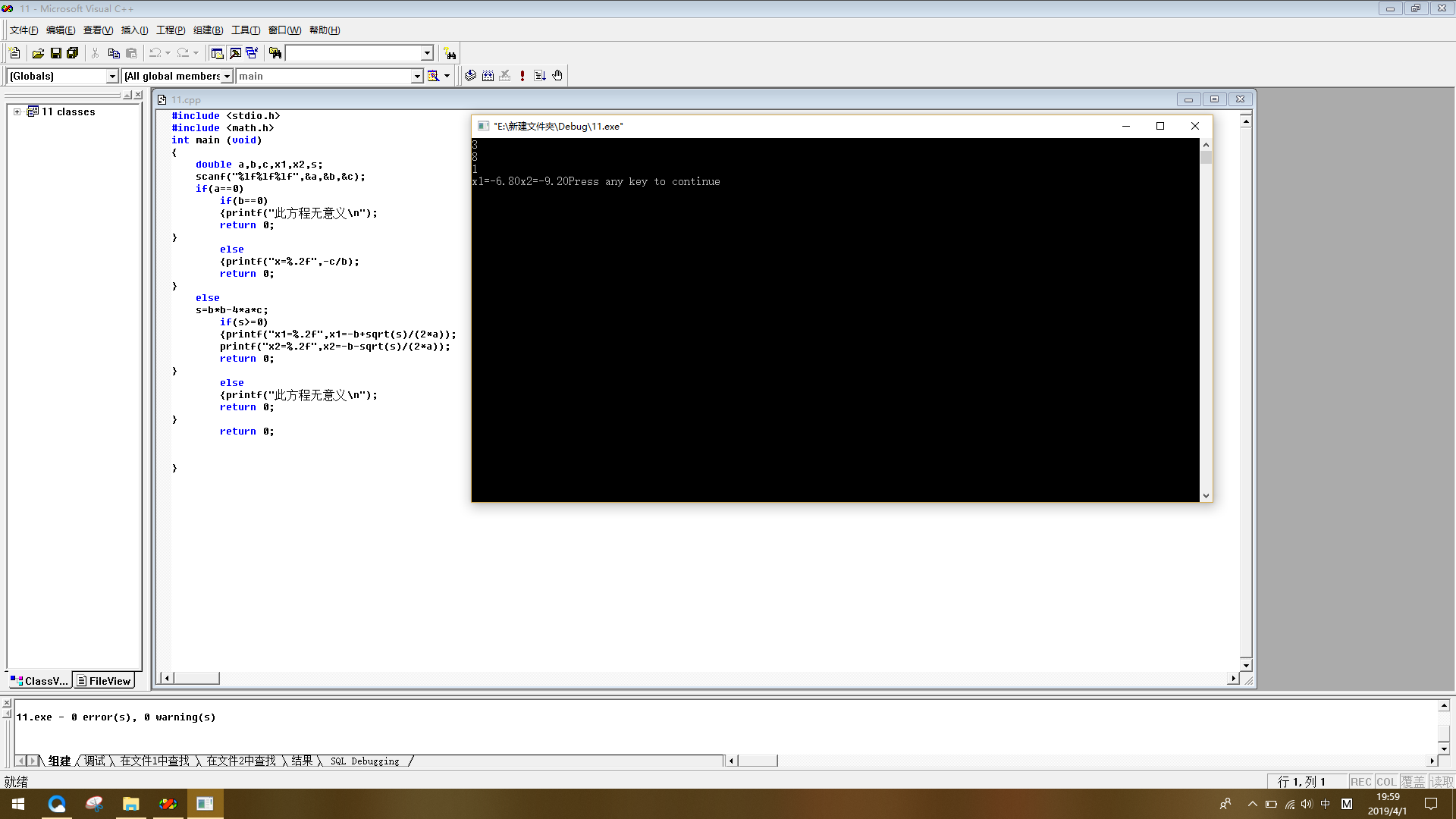Run program with red exclamation icon
This screenshot has height=819, width=1456.
click(522, 76)
